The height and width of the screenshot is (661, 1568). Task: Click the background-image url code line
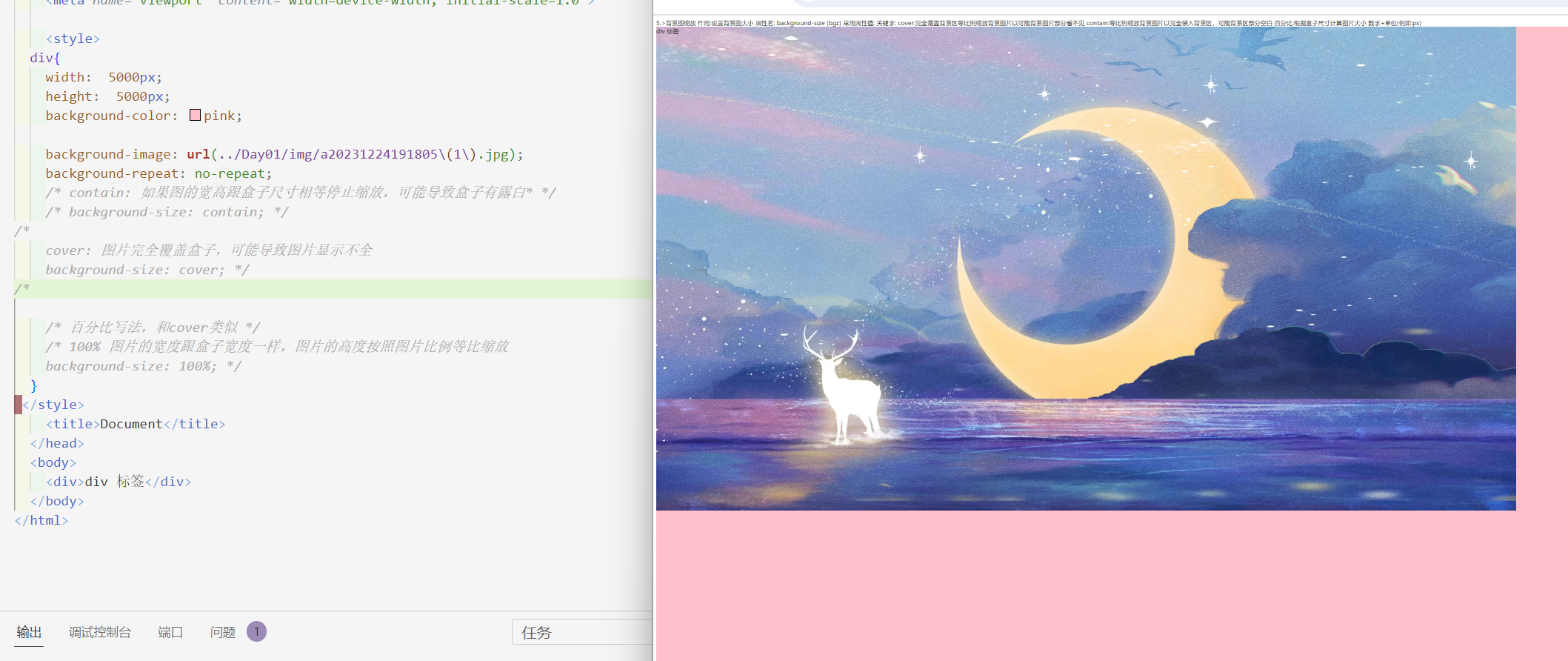click(284, 154)
